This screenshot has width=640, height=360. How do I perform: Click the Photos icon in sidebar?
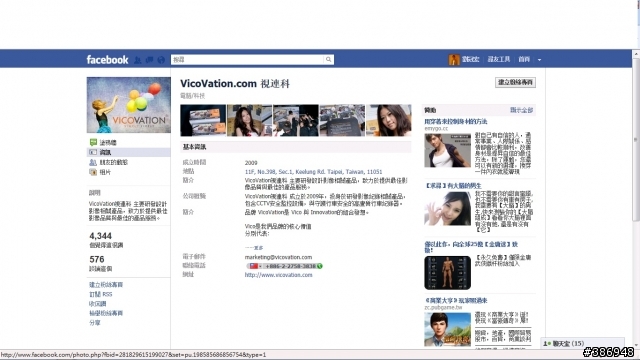93,172
